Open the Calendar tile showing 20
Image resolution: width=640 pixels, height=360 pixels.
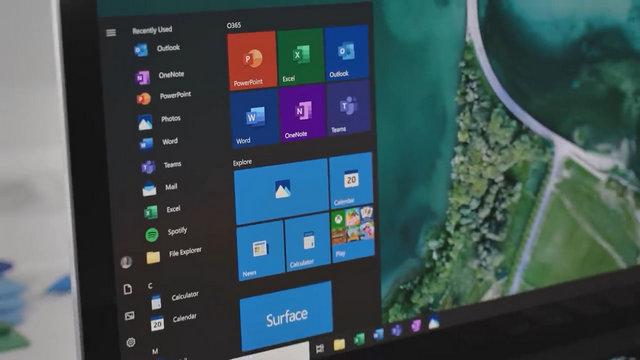(351, 180)
